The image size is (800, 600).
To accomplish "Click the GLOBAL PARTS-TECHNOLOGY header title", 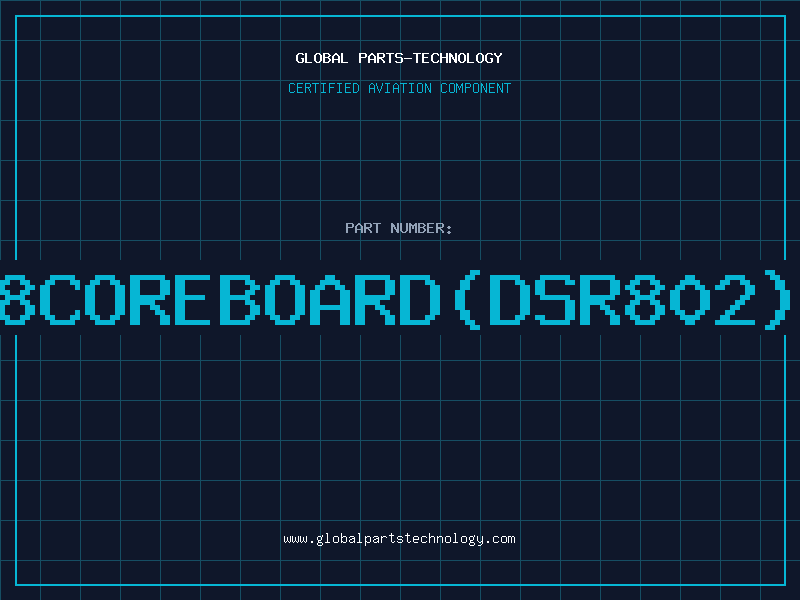I will coord(399,58).
